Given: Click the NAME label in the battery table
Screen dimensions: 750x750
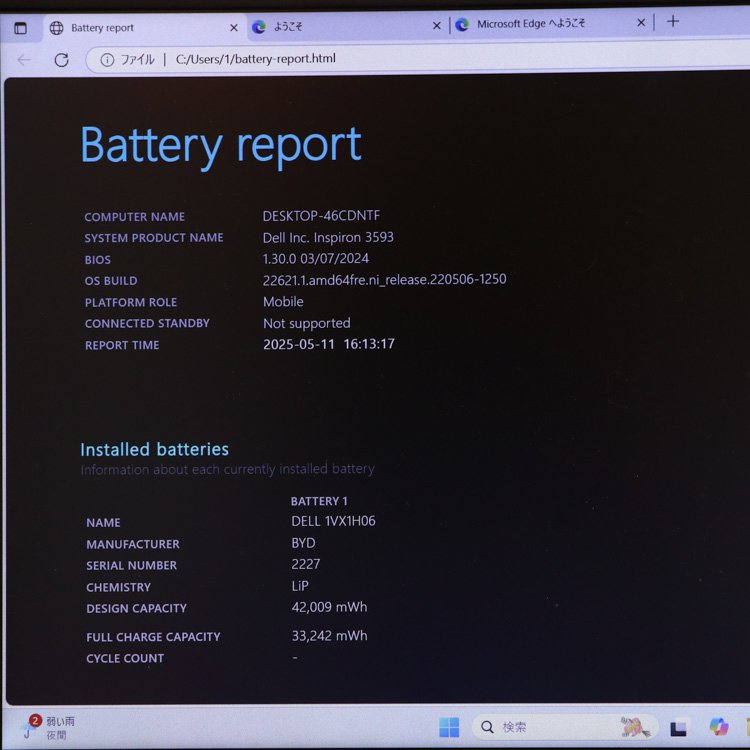Looking at the screenshot, I should point(103,523).
